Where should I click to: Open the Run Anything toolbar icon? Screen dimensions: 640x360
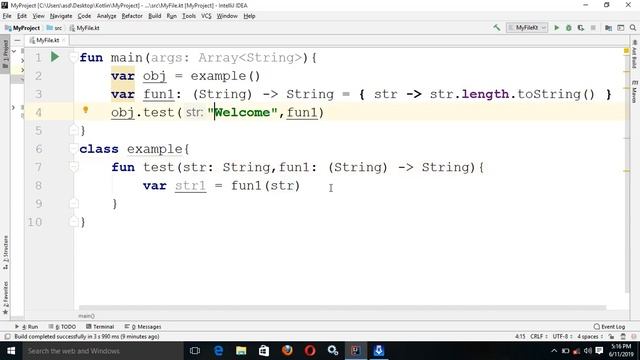pos(620,28)
